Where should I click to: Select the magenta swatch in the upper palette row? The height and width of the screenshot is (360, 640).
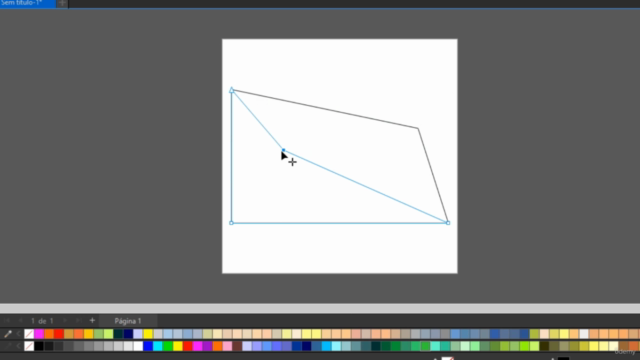39,334
